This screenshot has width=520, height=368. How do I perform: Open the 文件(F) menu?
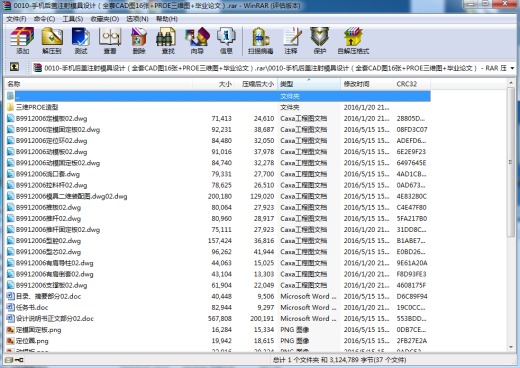coord(16,19)
